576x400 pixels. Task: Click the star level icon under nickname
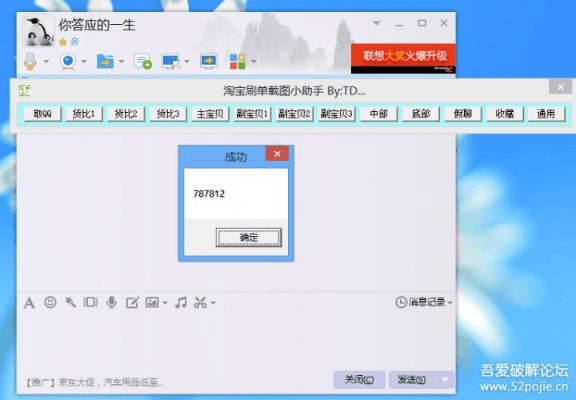pyautogui.click(x=63, y=42)
